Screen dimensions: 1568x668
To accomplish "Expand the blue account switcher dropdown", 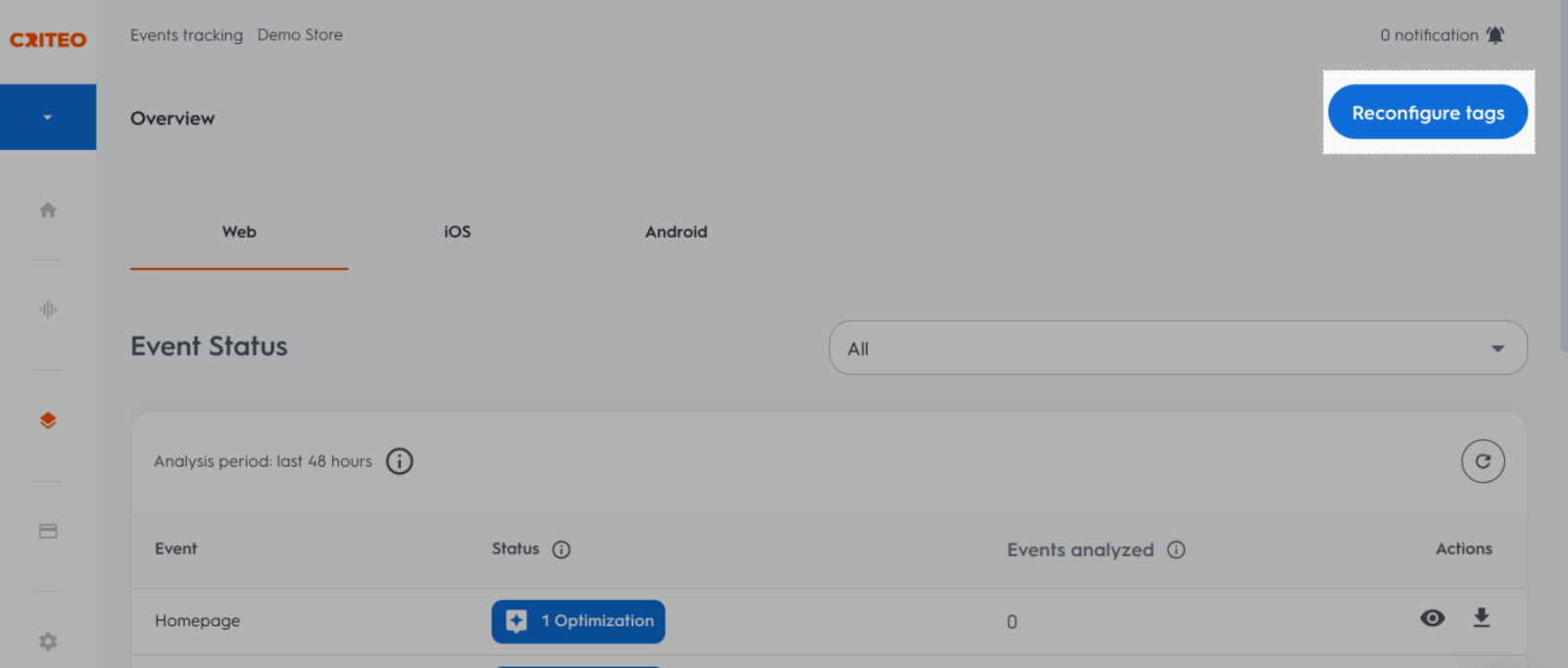I will tap(48, 117).
